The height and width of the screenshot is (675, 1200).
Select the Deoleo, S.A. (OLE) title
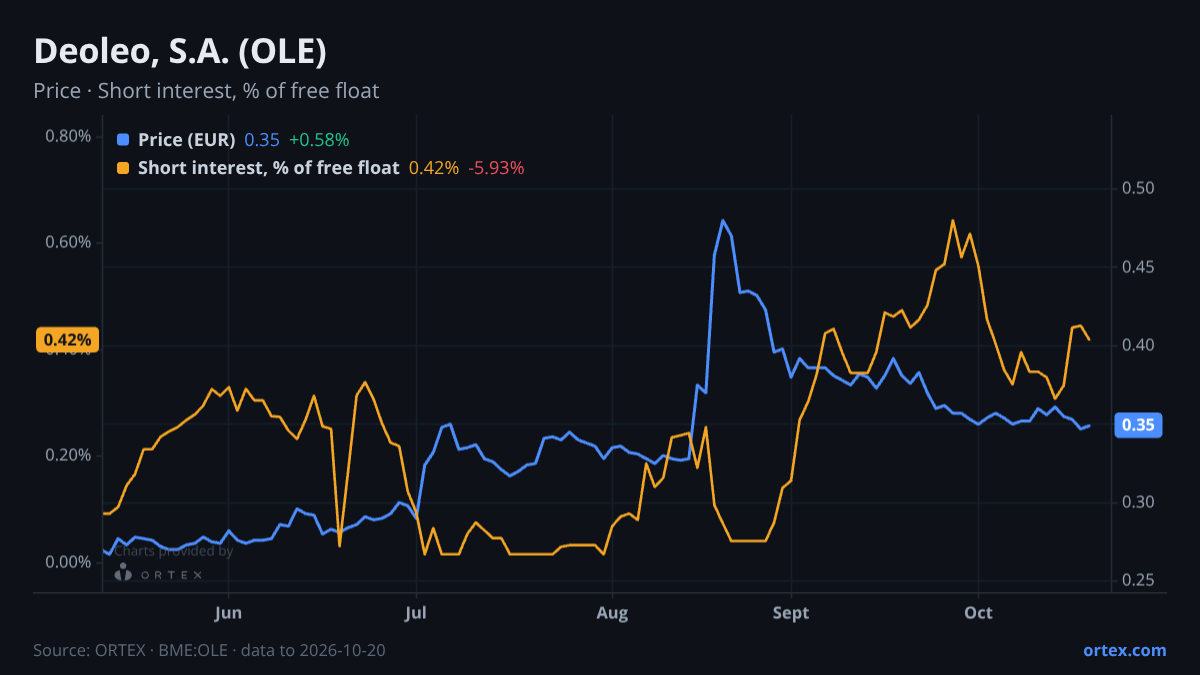[180, 51]
